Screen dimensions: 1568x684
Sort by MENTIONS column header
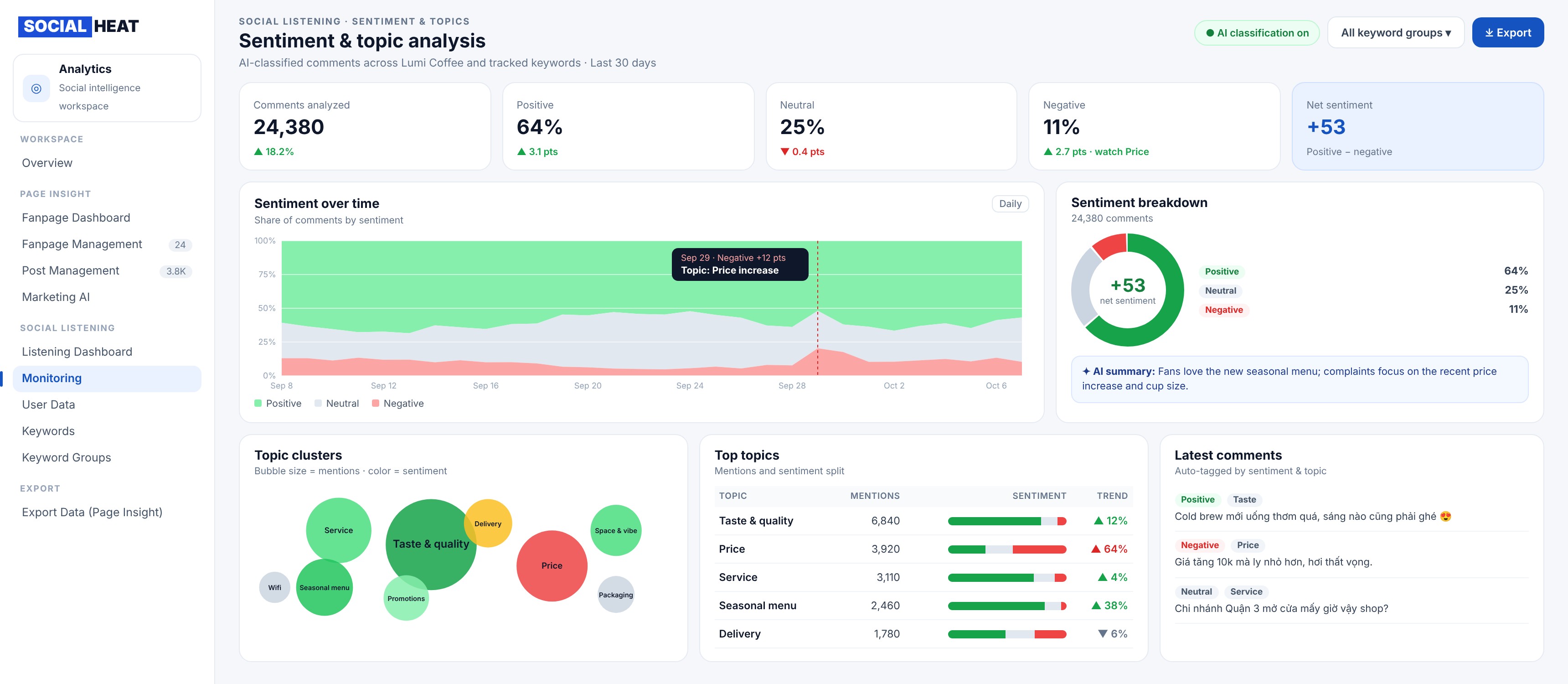(875, 496)
